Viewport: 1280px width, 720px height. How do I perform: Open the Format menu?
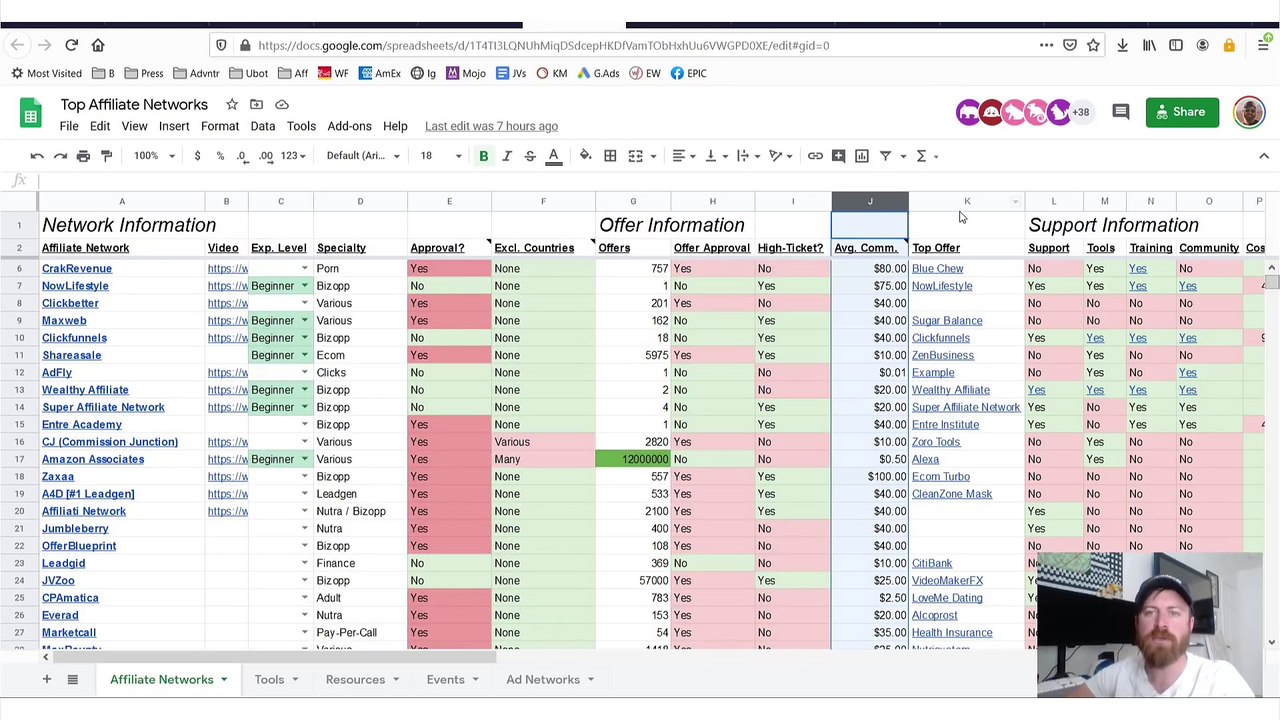pyautogui.click(x=220, y=126)
